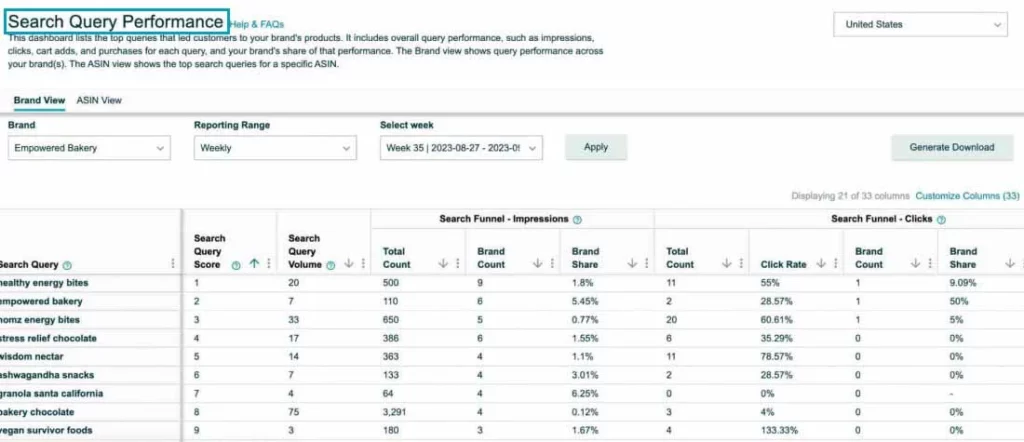This screenshot has width=1024, height=442.
Task: Click Search Query Volume sort arrow
Action: coord(349,264)
